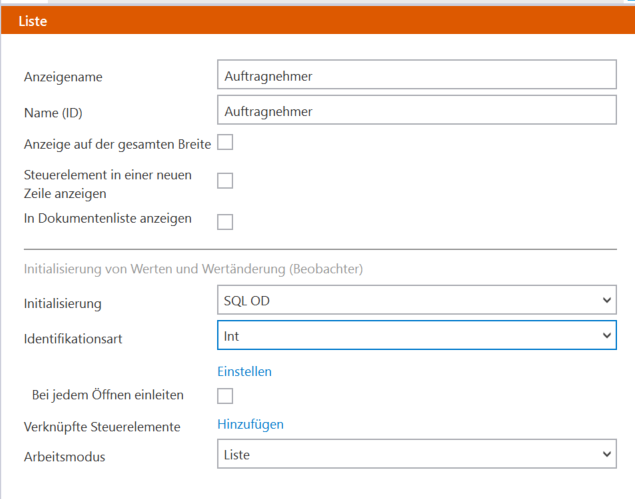
Task: Tick Bei jedem Öffnen einleiten checkbox
Action: click(225, 396)
